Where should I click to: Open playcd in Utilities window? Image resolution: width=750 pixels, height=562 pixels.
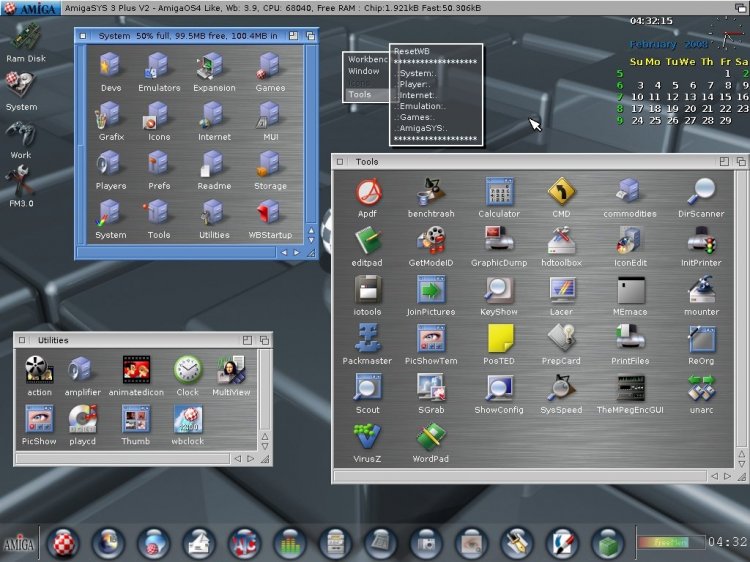coord(83,419)
